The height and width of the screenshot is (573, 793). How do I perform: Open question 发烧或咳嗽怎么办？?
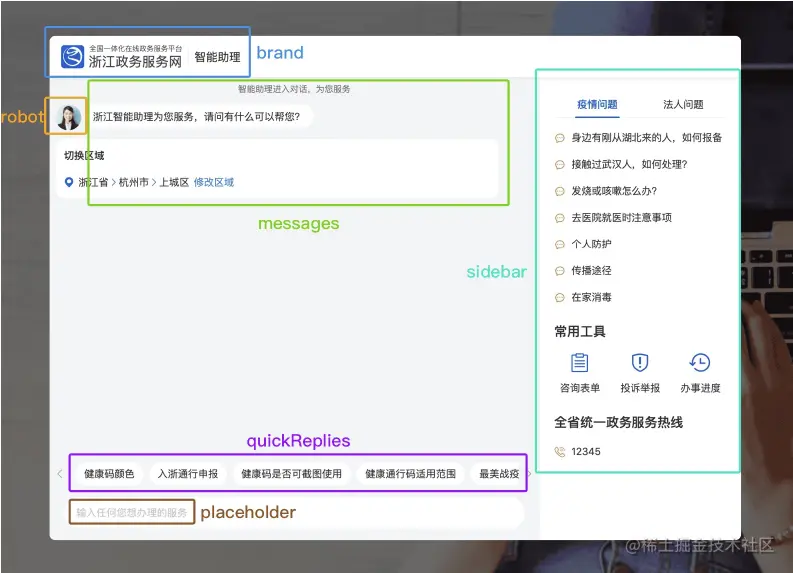coord(614,191)
